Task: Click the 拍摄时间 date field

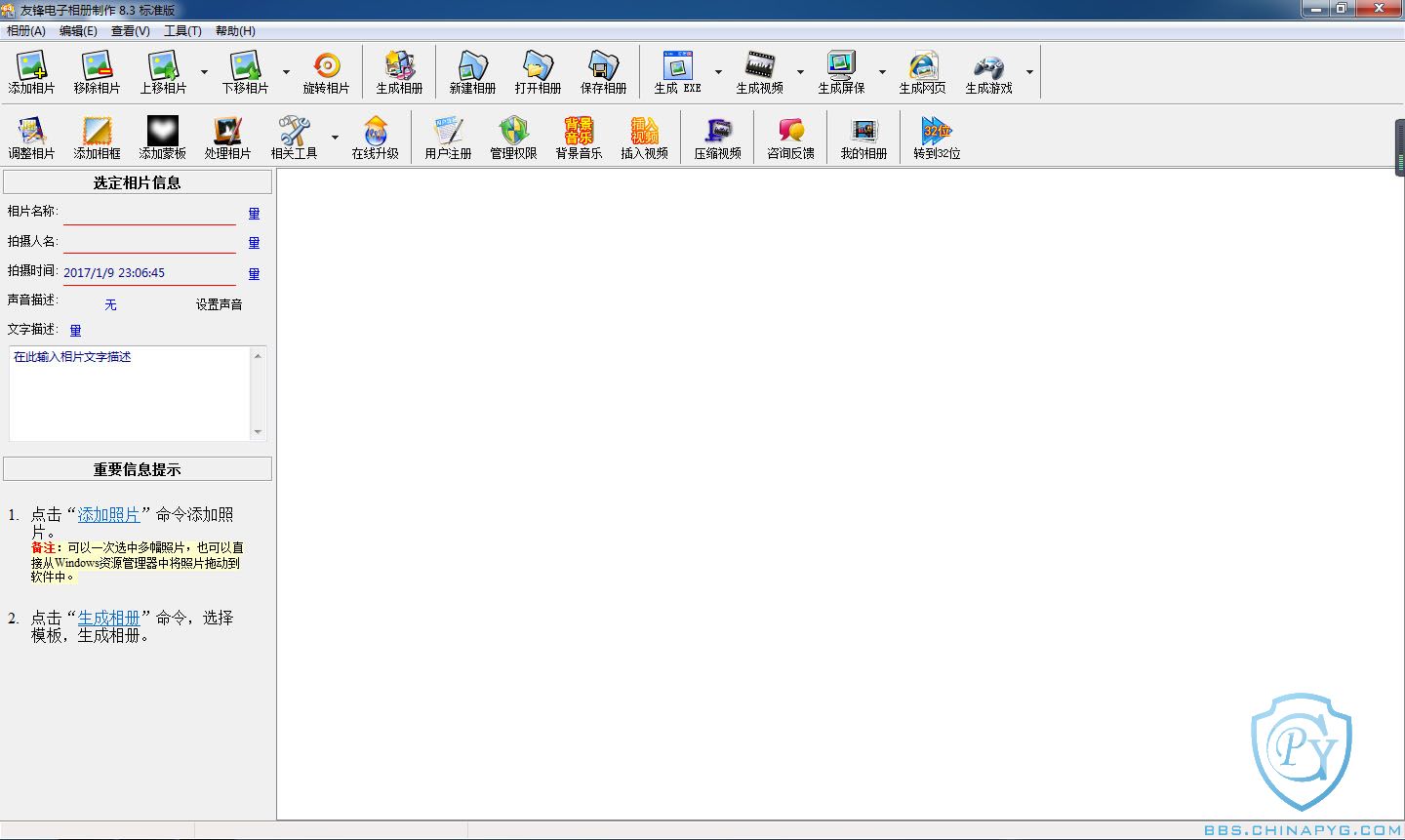Action: click(x=149, y=273)
